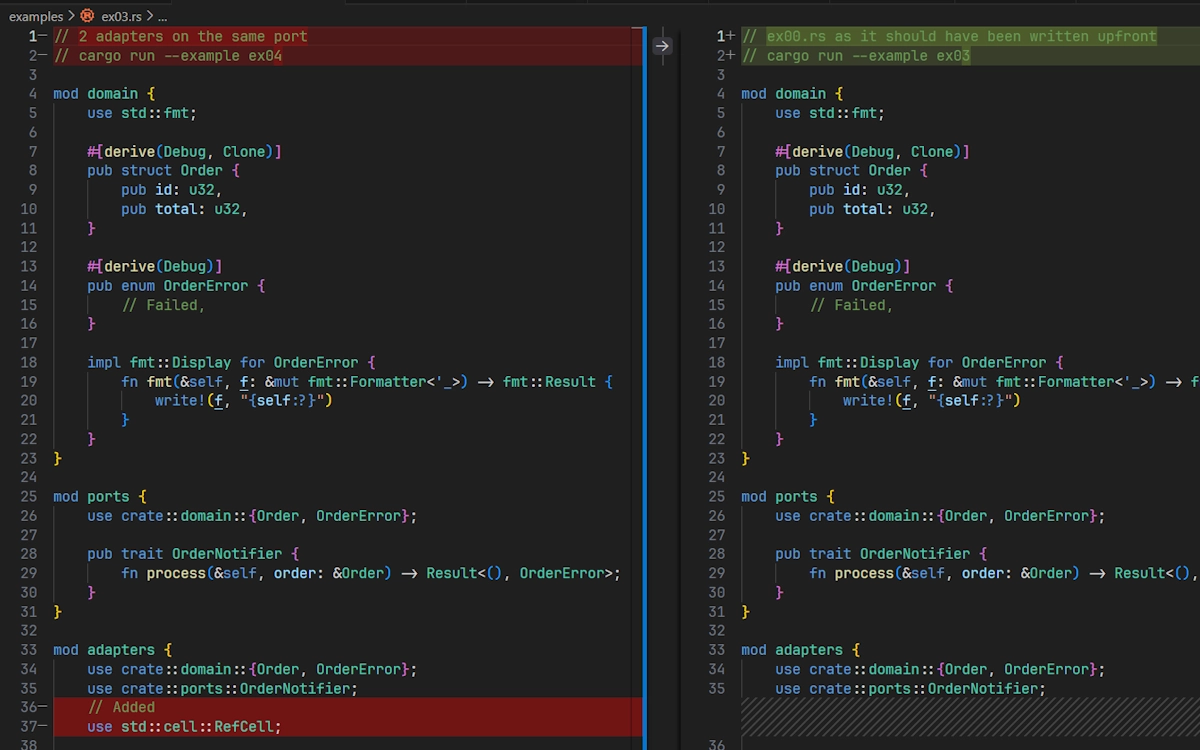The height and width of the screenshot is (750, 1200).
Task: Click the removed 'use std::cell::RefCell;' line
Action: (x=184, y=727)
